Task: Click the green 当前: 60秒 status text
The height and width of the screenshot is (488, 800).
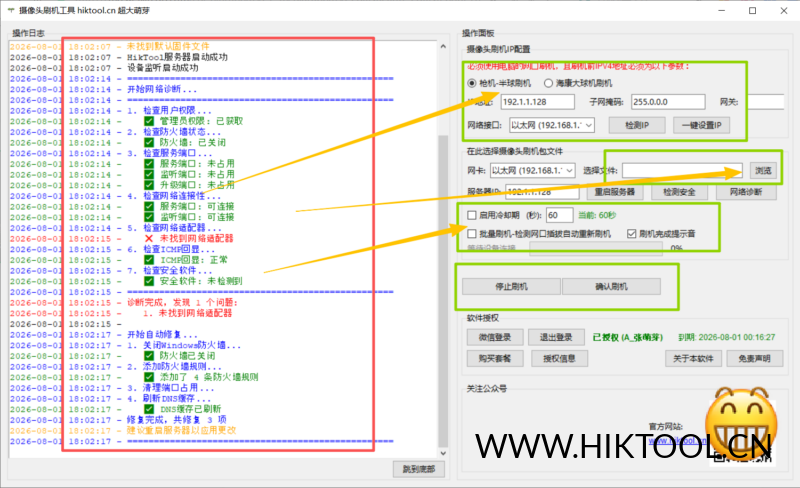Action: tap(597, 215)
